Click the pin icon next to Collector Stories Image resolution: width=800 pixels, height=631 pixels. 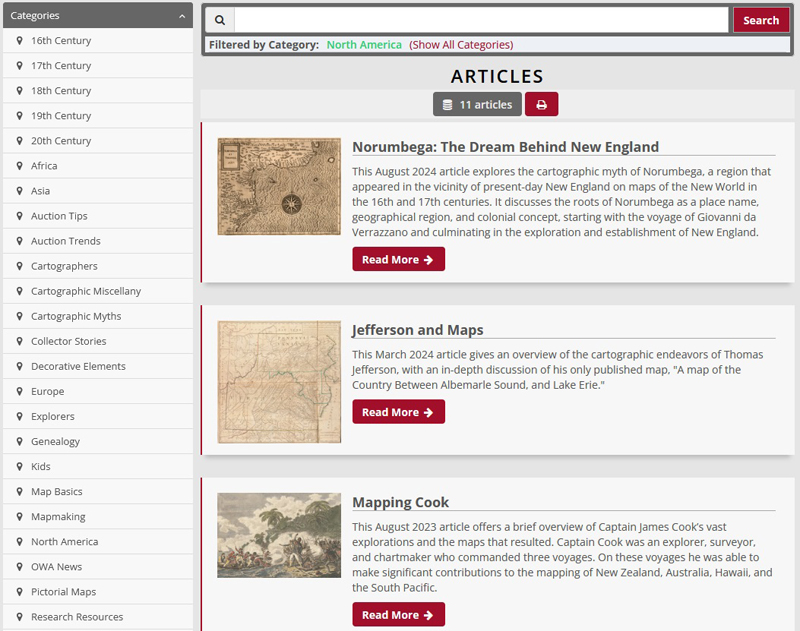(x=19, y=341)
